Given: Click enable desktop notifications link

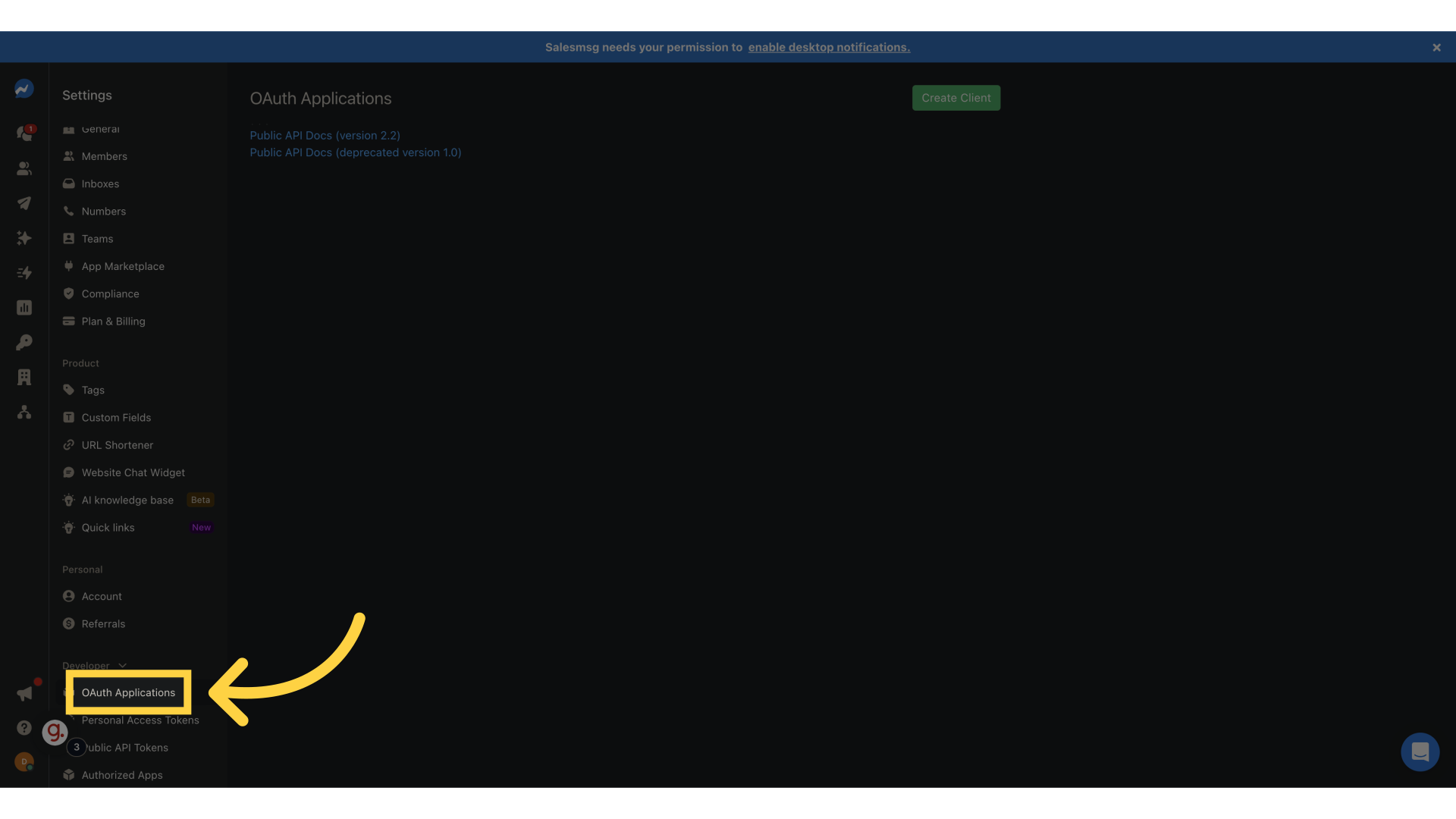Looking at the screenshot, I should (829, 47).
